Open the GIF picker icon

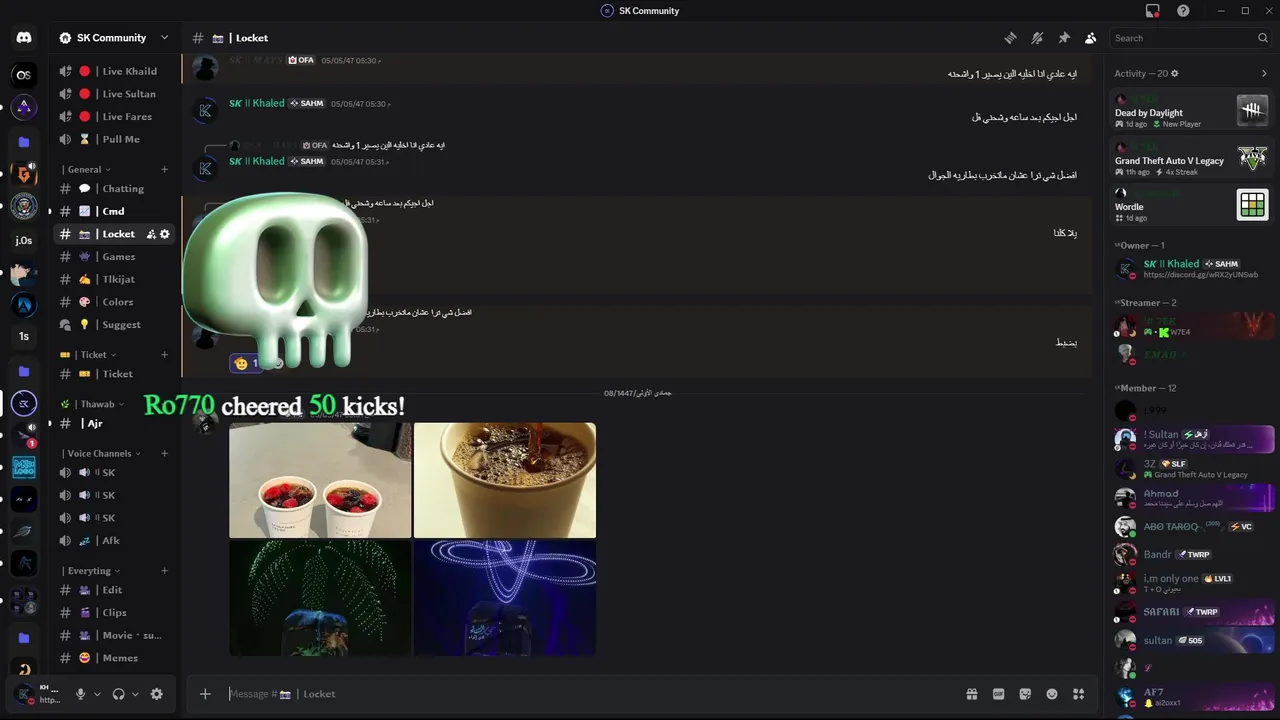pyautogui.click(x=998, y=694)
